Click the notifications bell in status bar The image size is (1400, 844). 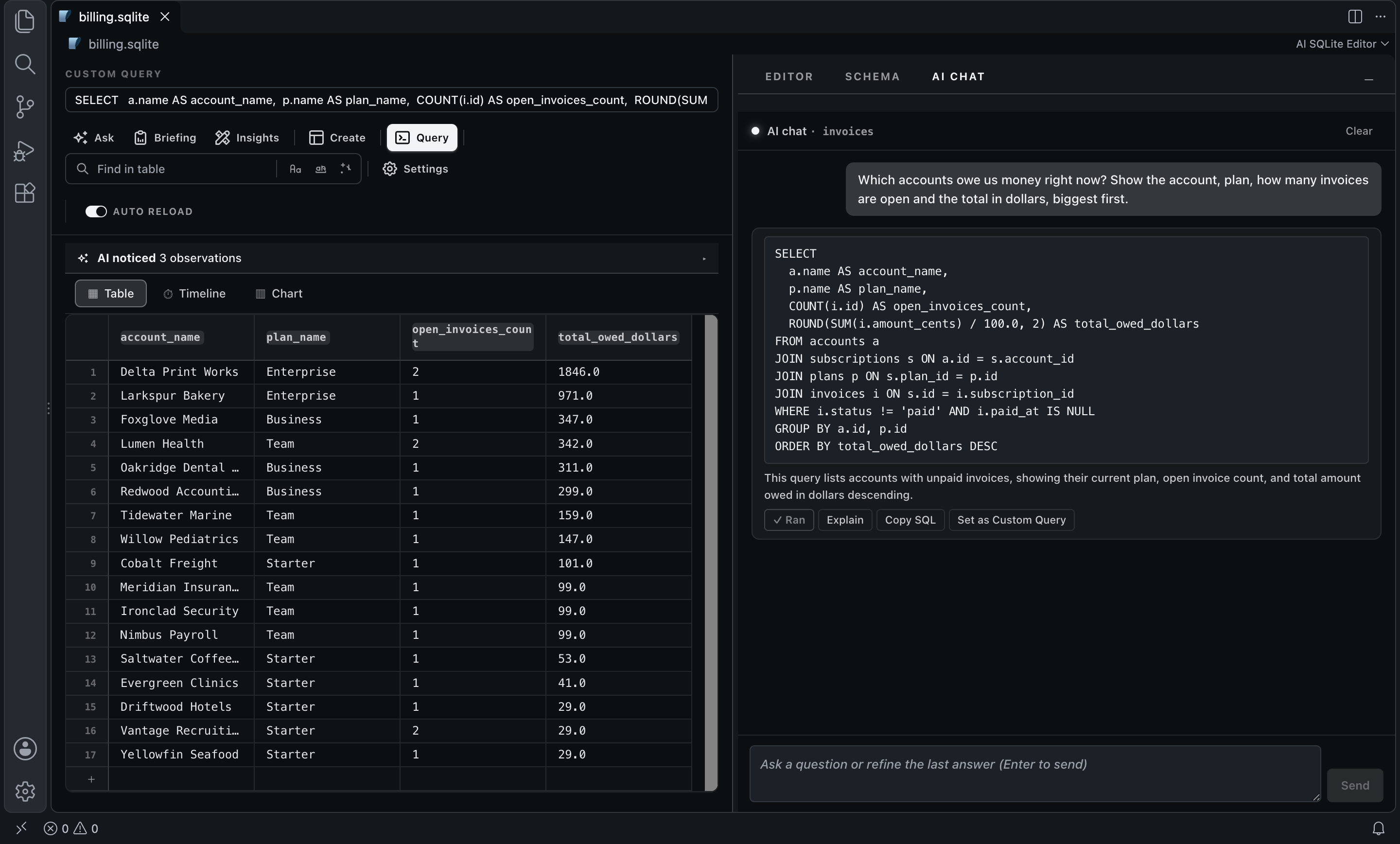[1378, 828]
